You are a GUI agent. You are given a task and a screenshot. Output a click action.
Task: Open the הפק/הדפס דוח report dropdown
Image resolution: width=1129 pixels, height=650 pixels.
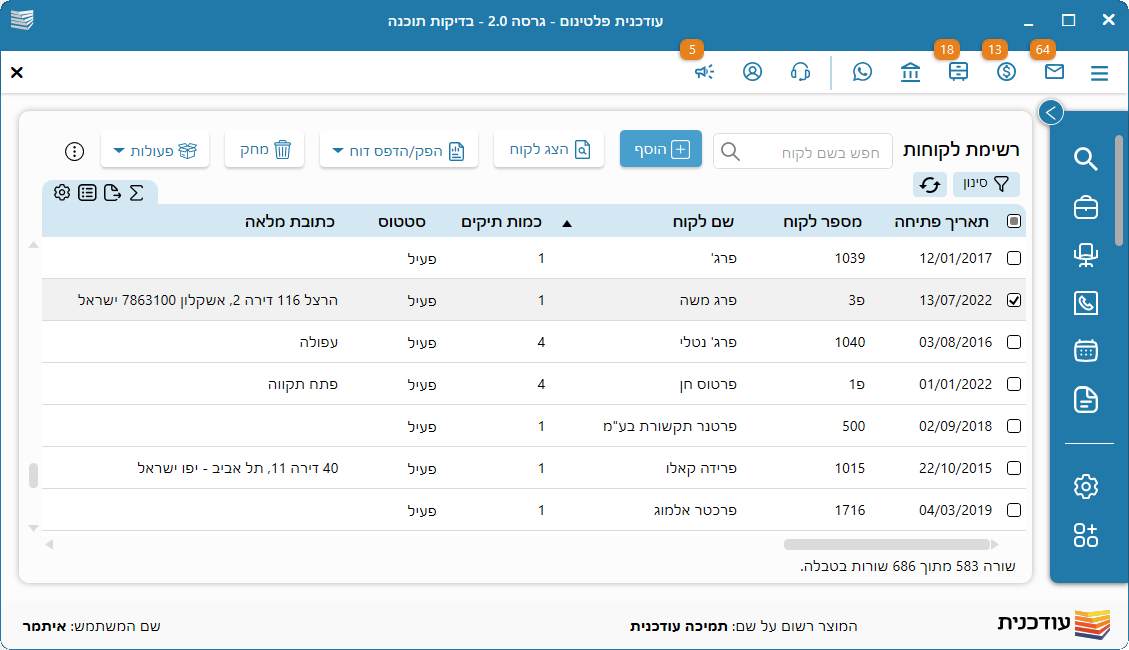(x=398, y=150)
